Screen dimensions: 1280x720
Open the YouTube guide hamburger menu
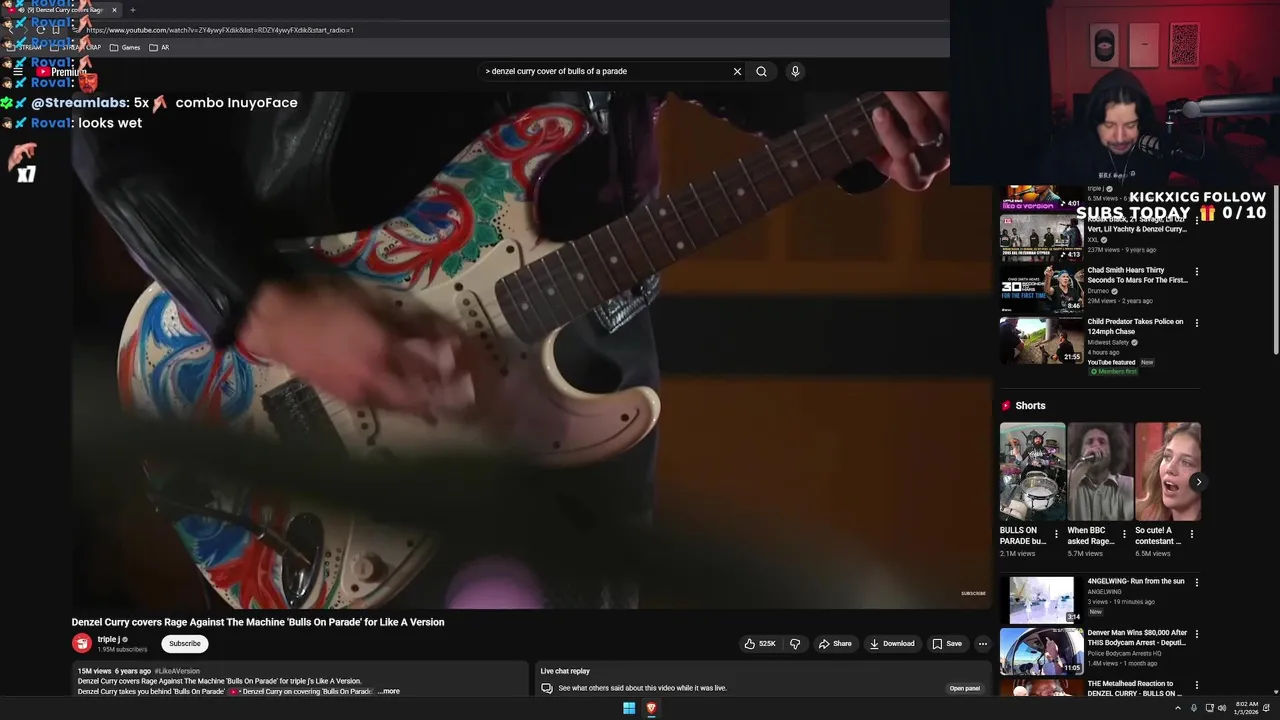18,71
